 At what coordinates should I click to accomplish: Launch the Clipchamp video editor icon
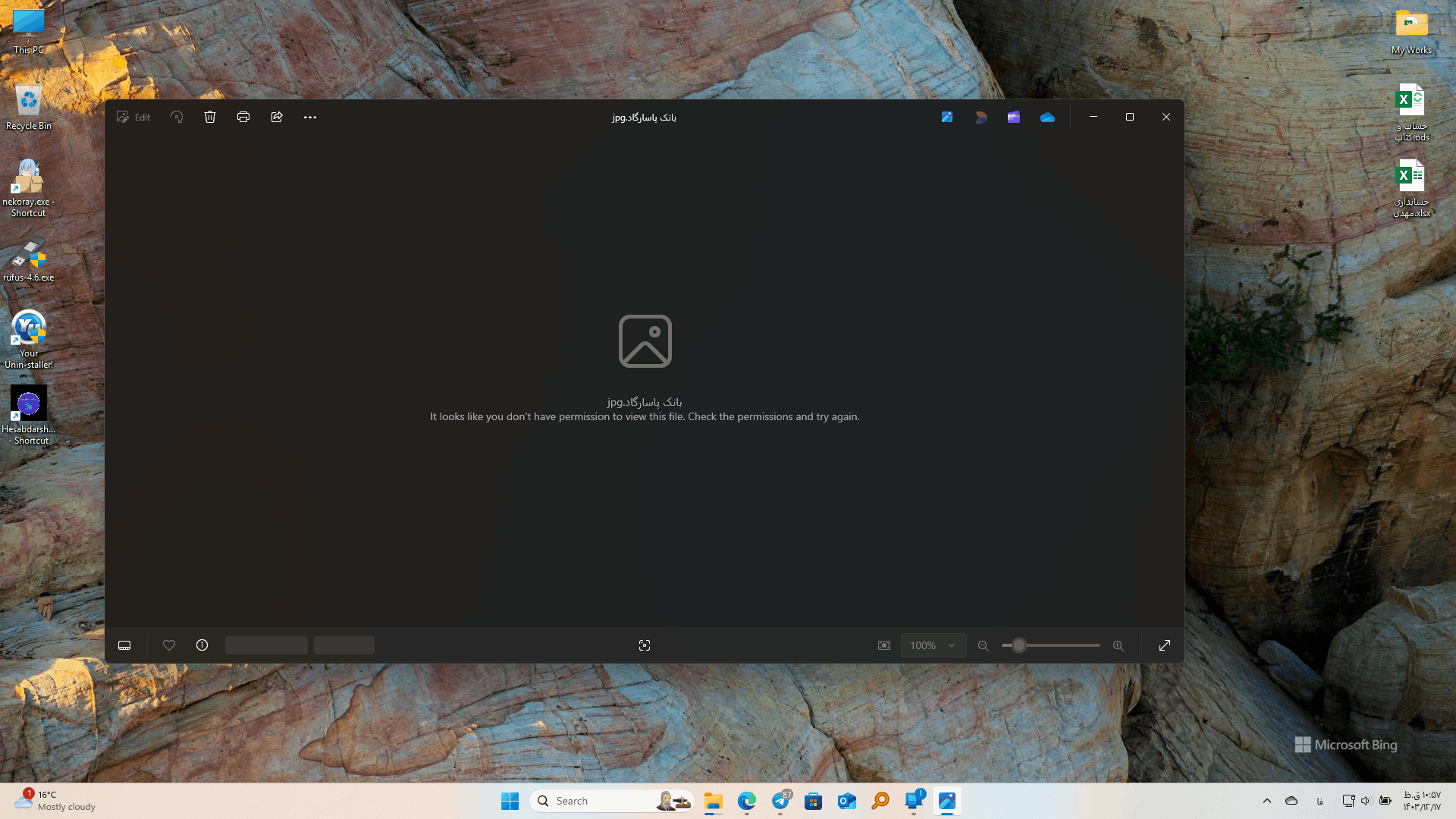point(1014,117)
